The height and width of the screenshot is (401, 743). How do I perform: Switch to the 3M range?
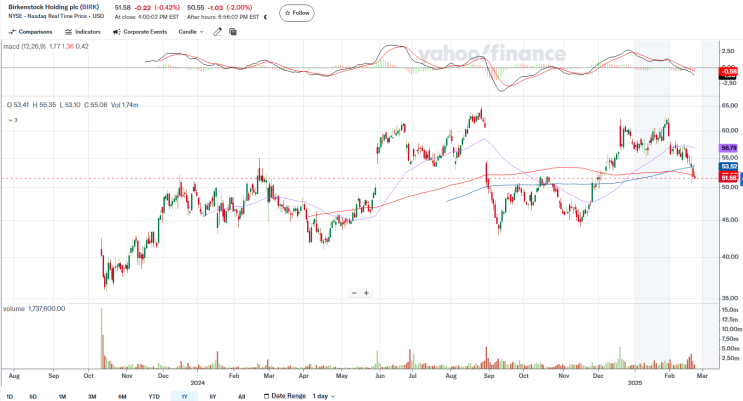pyautogui.click(x=92, y=396)
